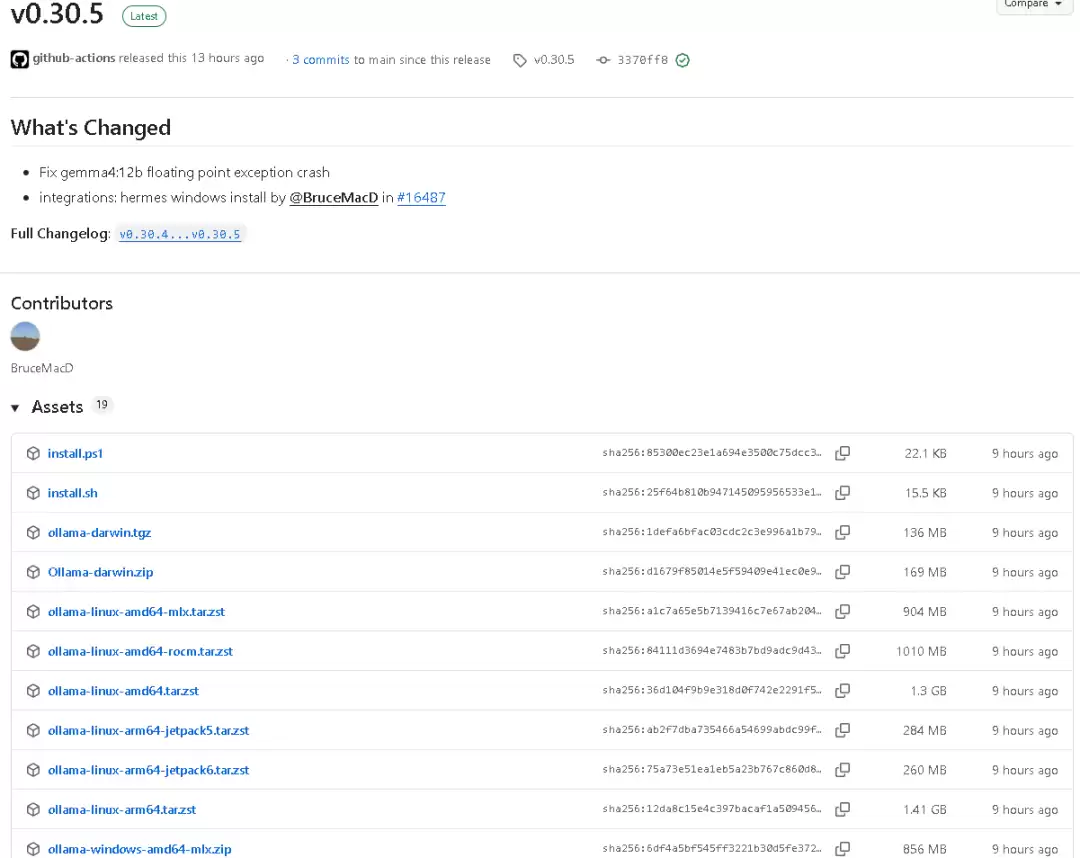The image size is (1080, 858).
Task: Click the 1.41 GB size value
Action: pos(925,810)
